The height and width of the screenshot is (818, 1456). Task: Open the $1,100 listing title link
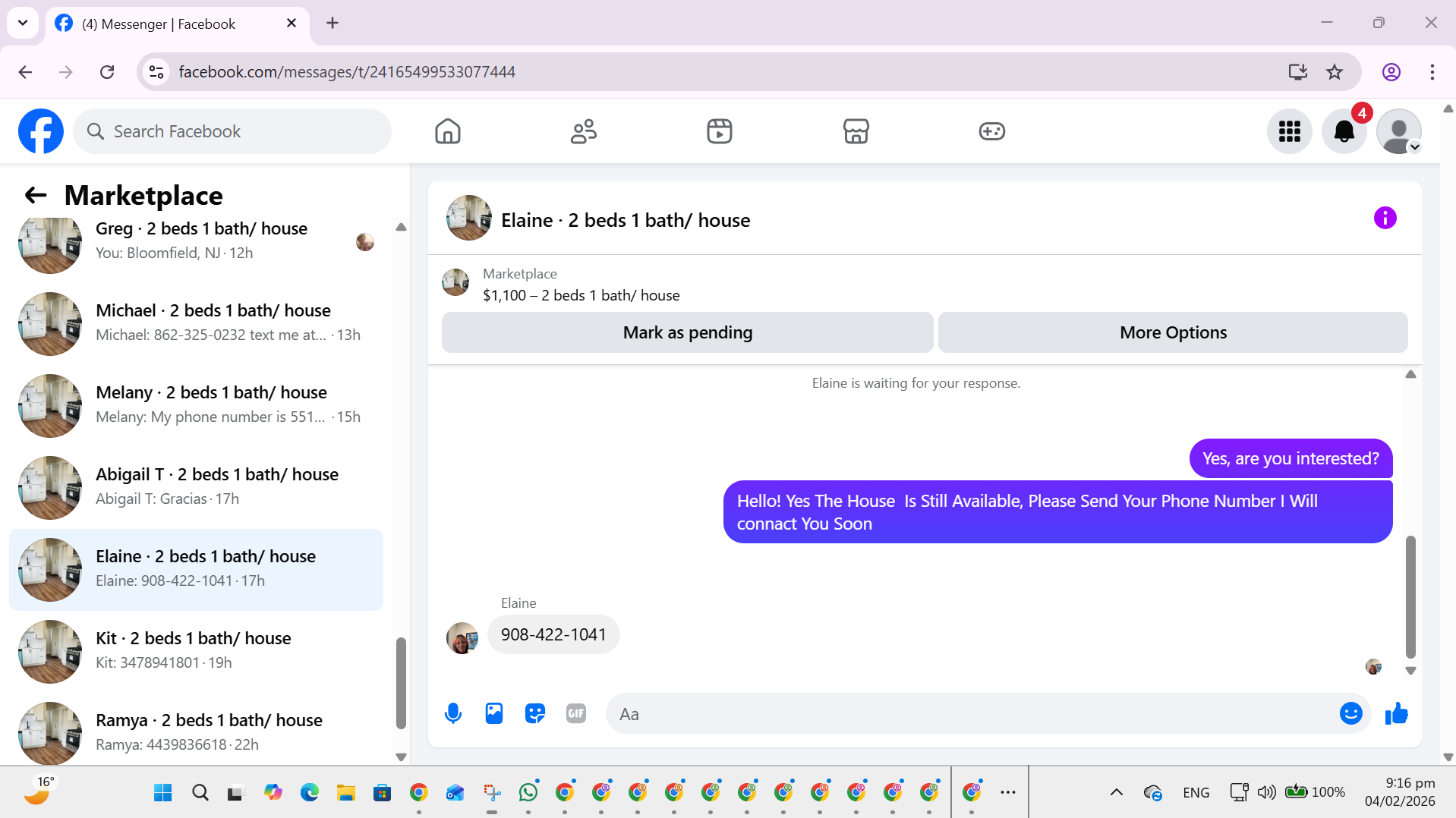pos(581,295)
